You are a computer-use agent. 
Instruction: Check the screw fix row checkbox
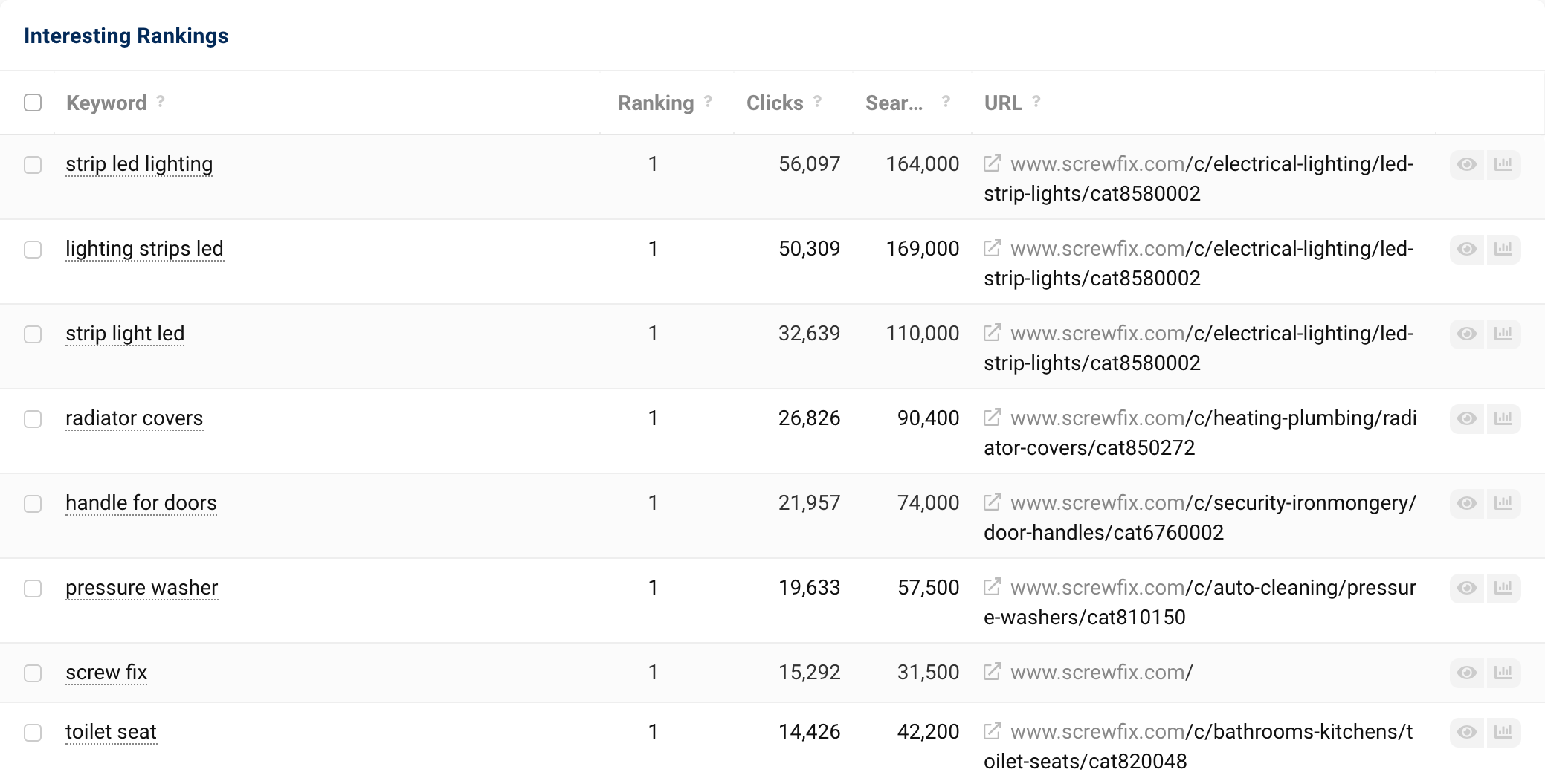pos(33,673)
